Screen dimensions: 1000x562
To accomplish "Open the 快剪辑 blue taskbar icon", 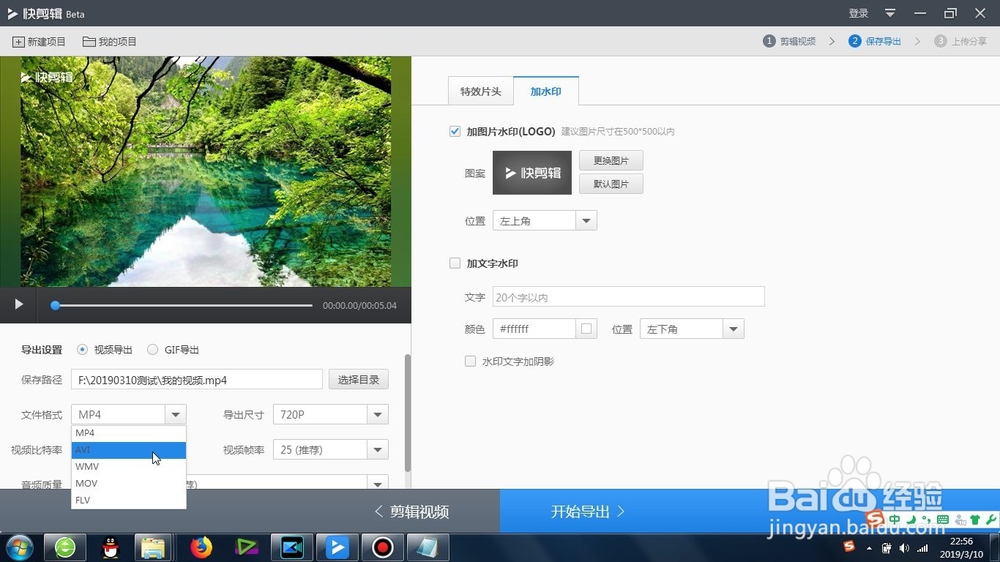I will 337,547.
